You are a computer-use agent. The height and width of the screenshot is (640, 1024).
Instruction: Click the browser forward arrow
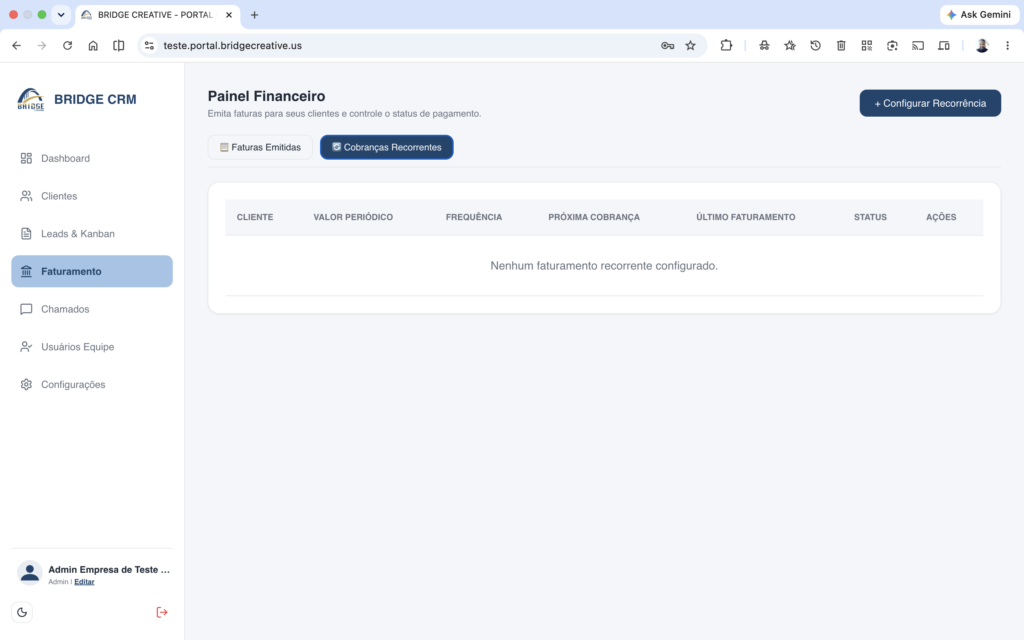[42, 46]
